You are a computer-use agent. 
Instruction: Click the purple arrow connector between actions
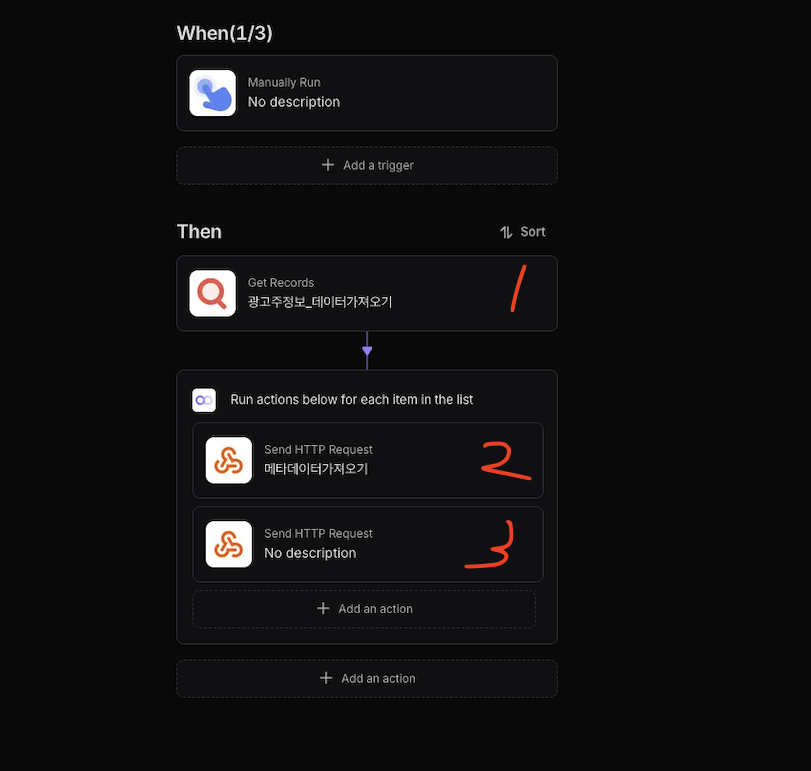[x=367, y=351]
